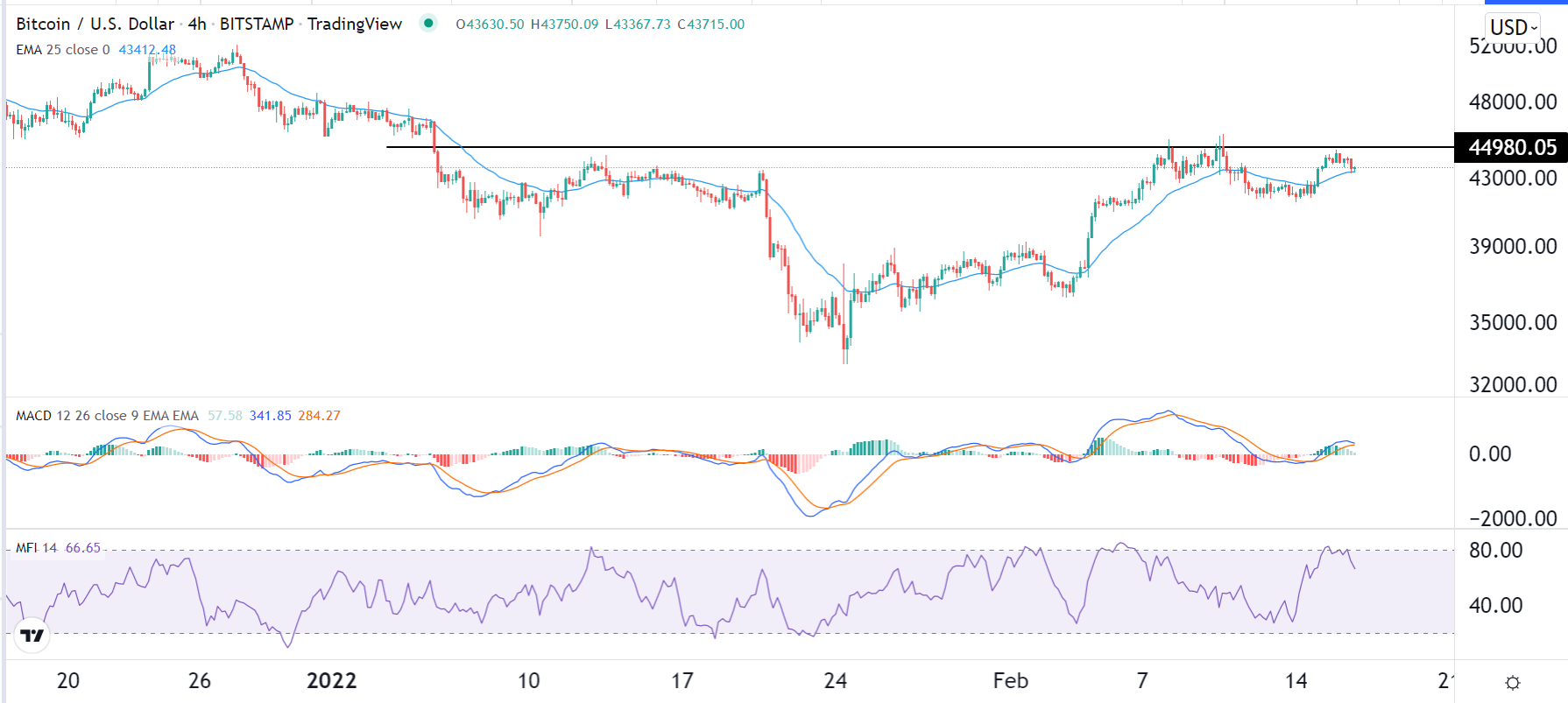Click the chart settings gear icon

pos(1512,683)
